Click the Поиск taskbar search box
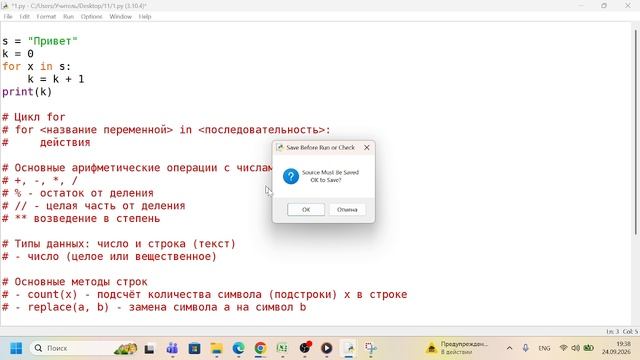This screenshot has height=360, width=640. [84, 348]
